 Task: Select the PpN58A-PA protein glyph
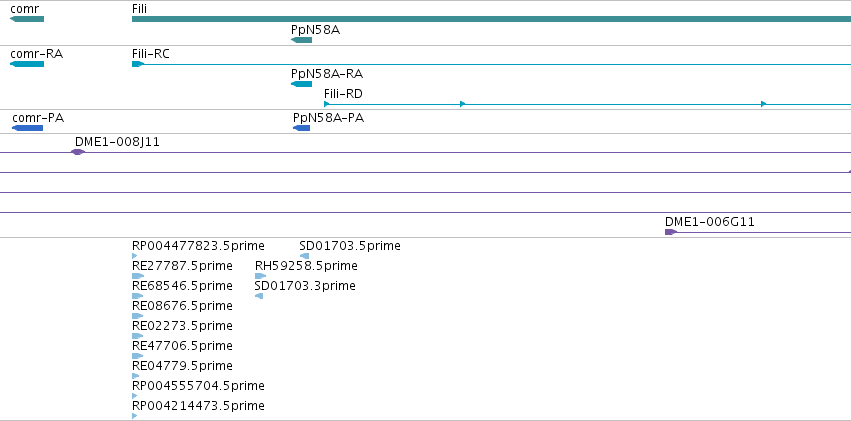301,128
